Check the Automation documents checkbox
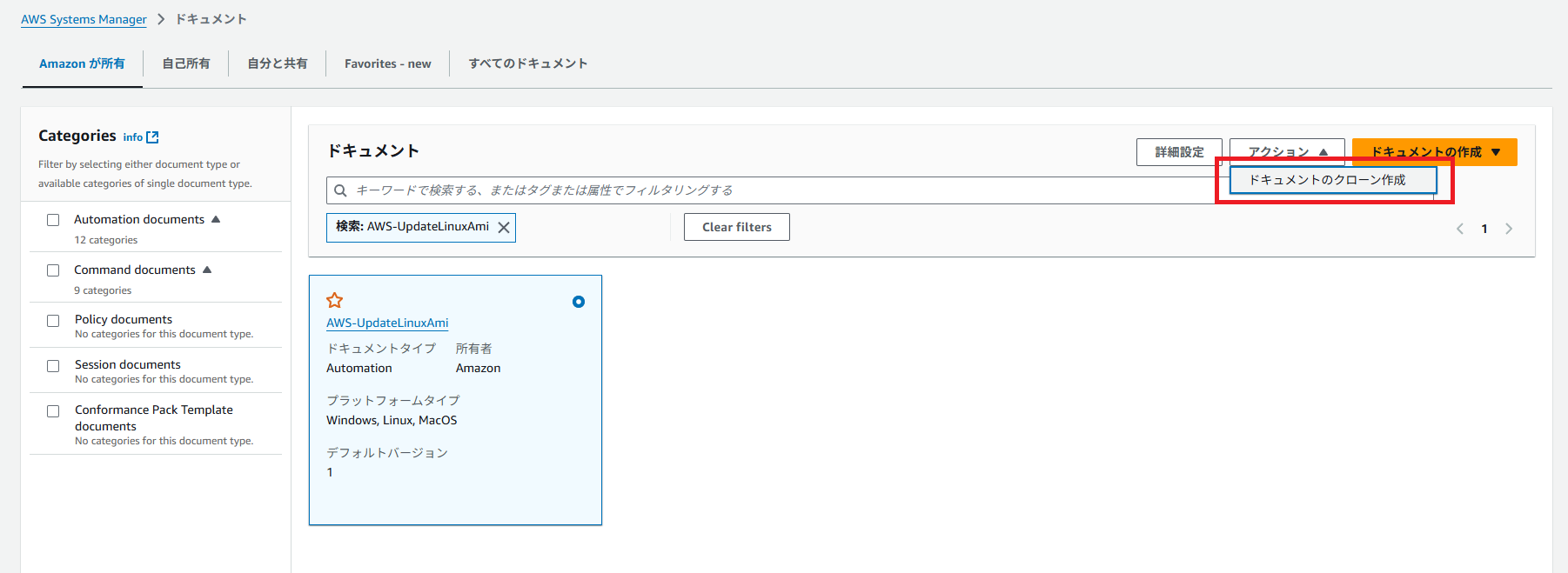 point(53,220)
